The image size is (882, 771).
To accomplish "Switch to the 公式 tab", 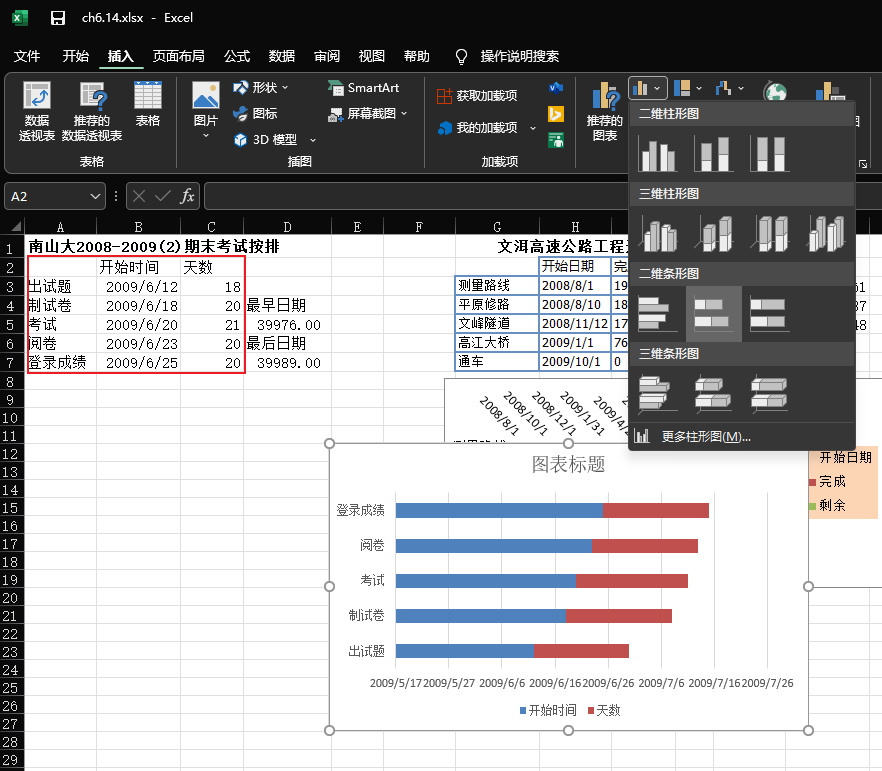I will 237,56.
